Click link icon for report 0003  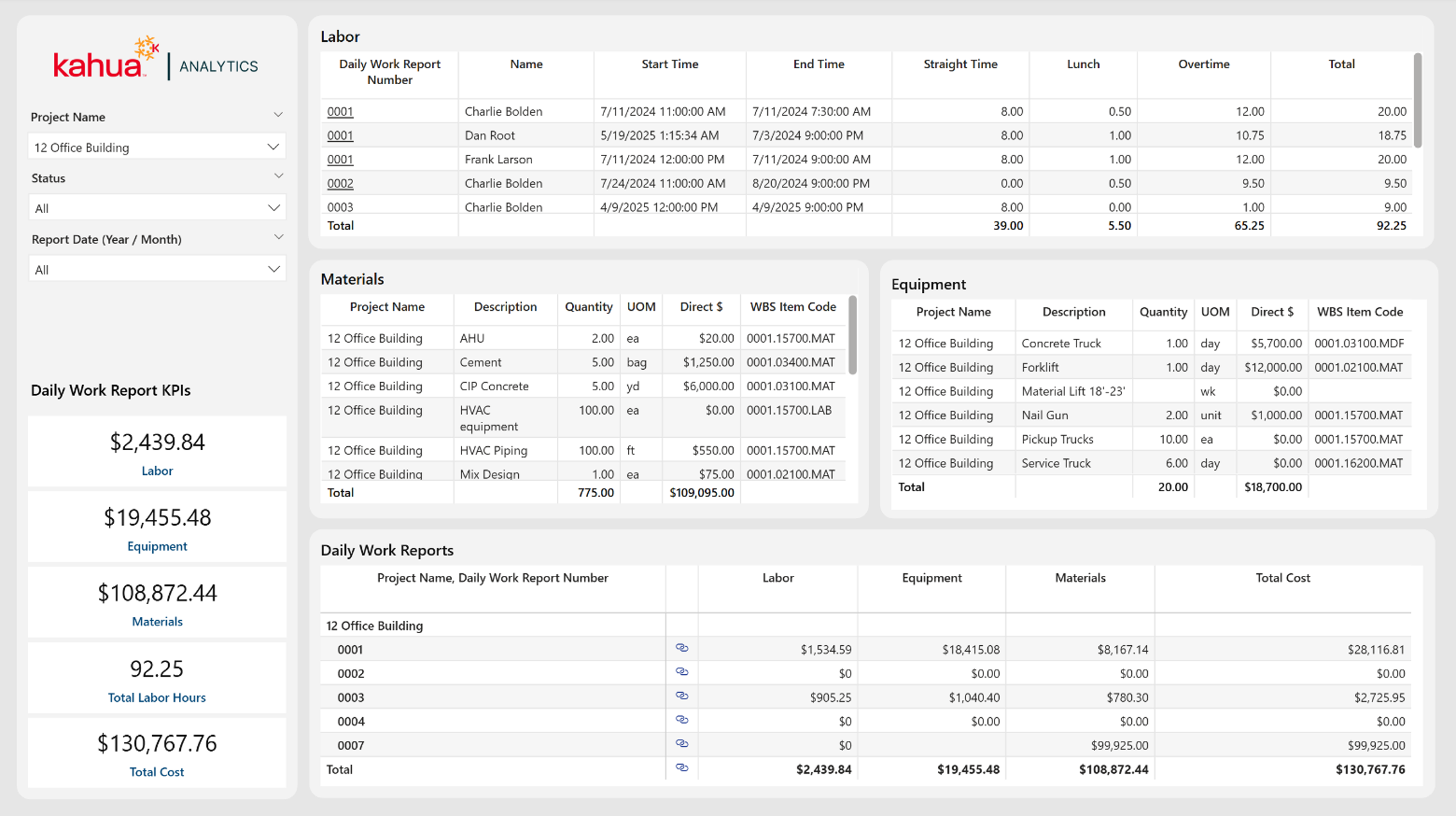pos(682,696)
